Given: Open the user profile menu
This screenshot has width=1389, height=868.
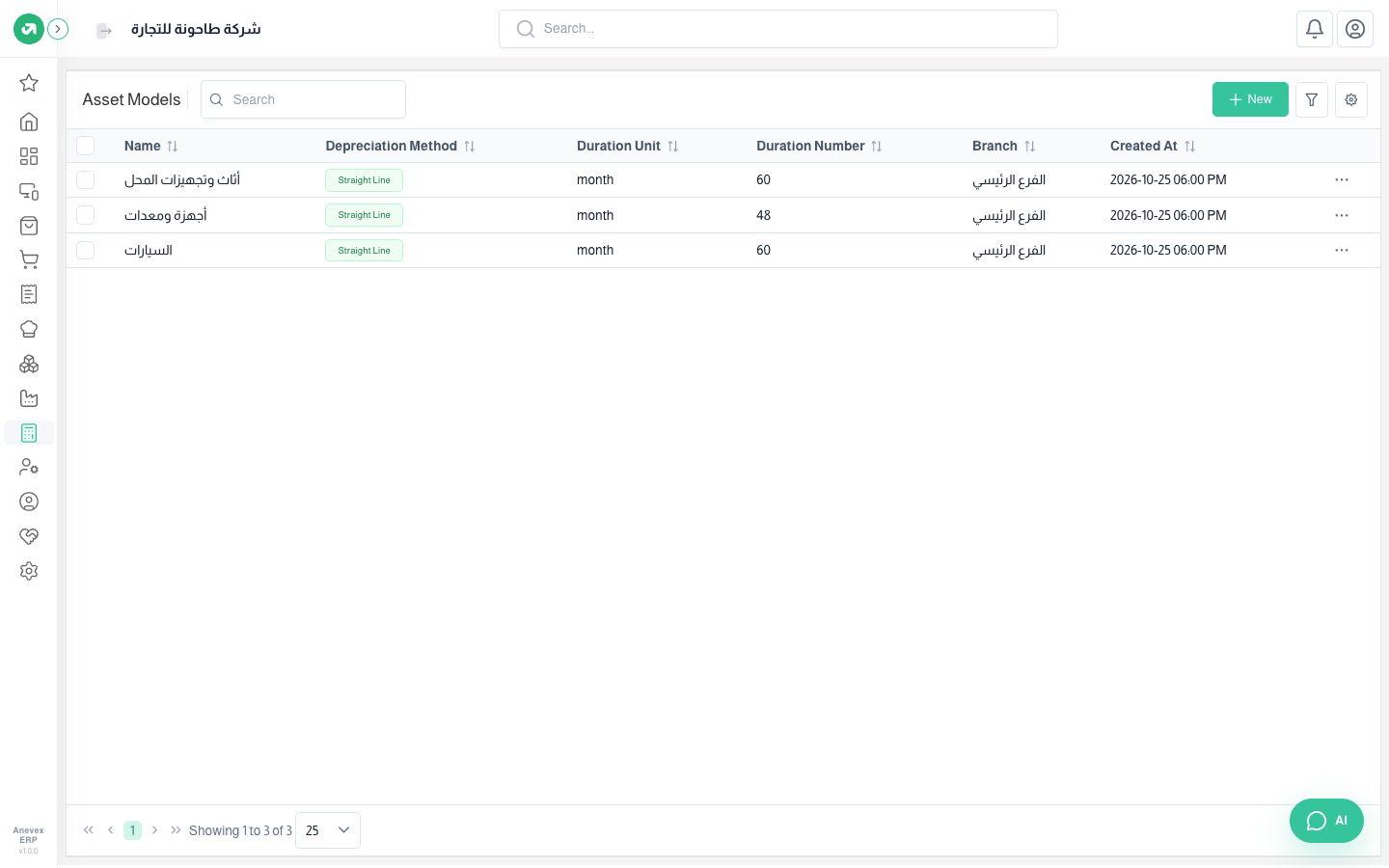Looking at the screenshot, I should click(x=1355, y=29).
